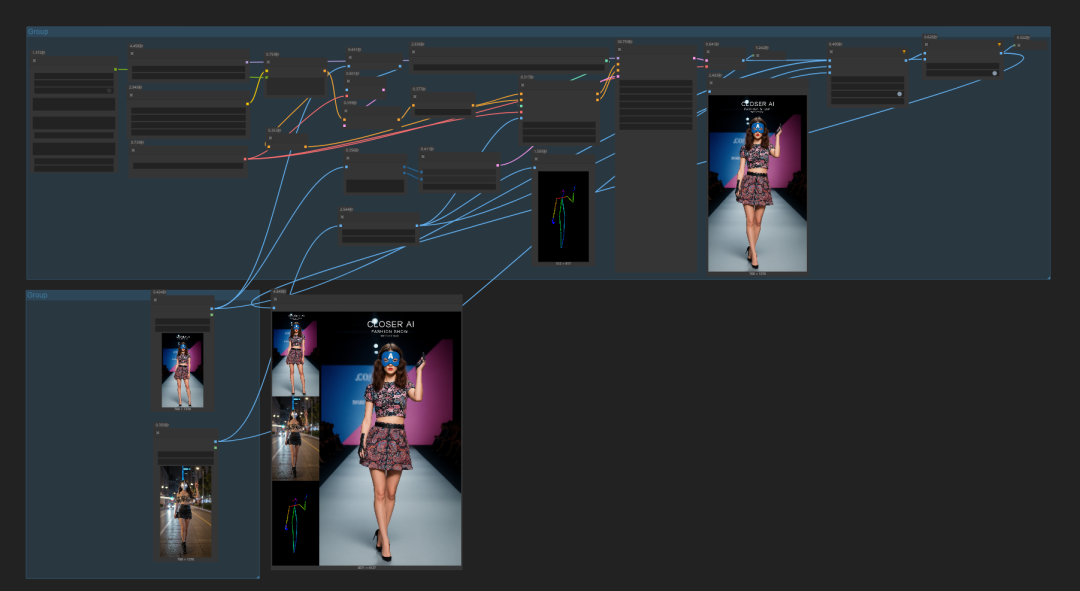Click the blue input port of the pose skeleton preview node
Screen dimensions: 1080x591
pyautogui.click(x=534, y=167)
